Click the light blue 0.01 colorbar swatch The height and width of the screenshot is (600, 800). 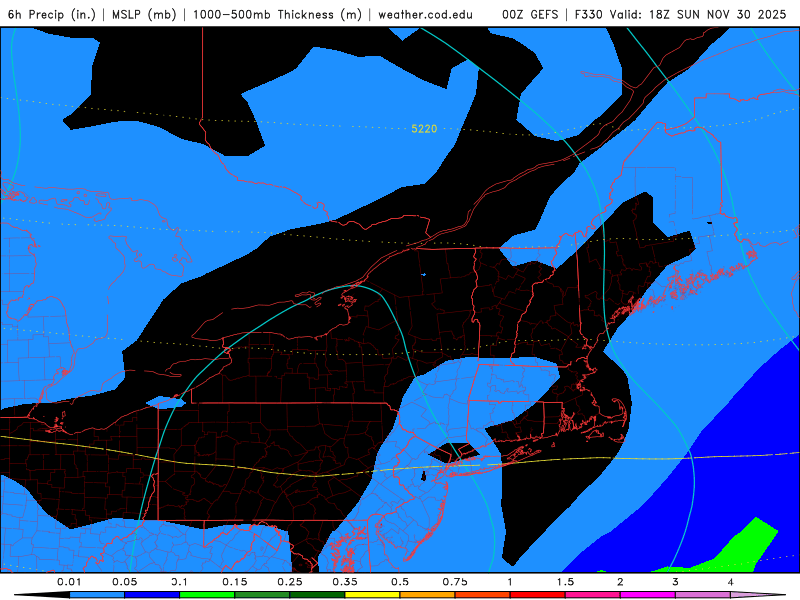coord(97,595)
